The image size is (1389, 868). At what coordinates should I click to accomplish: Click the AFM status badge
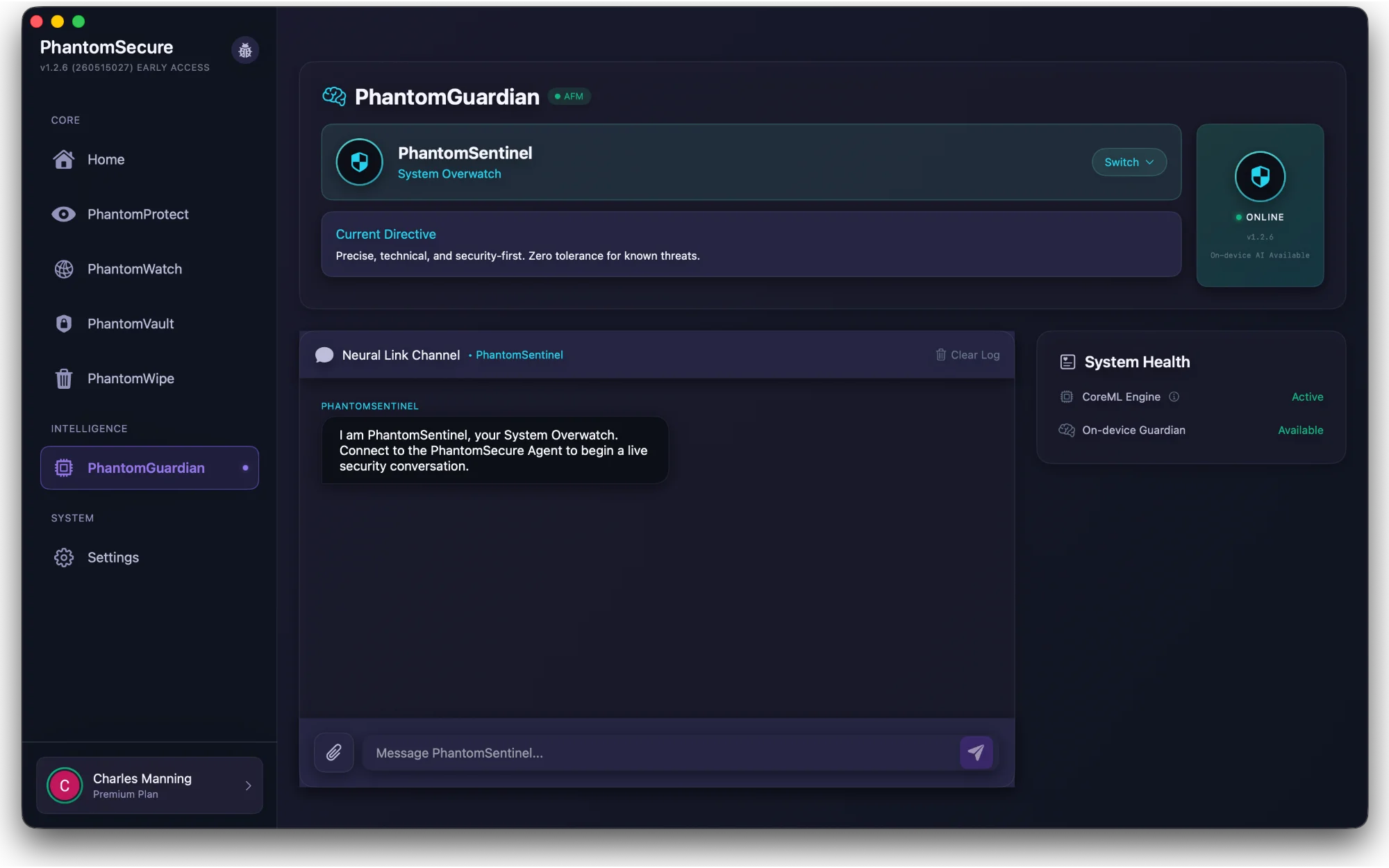(x=569, y=97)
